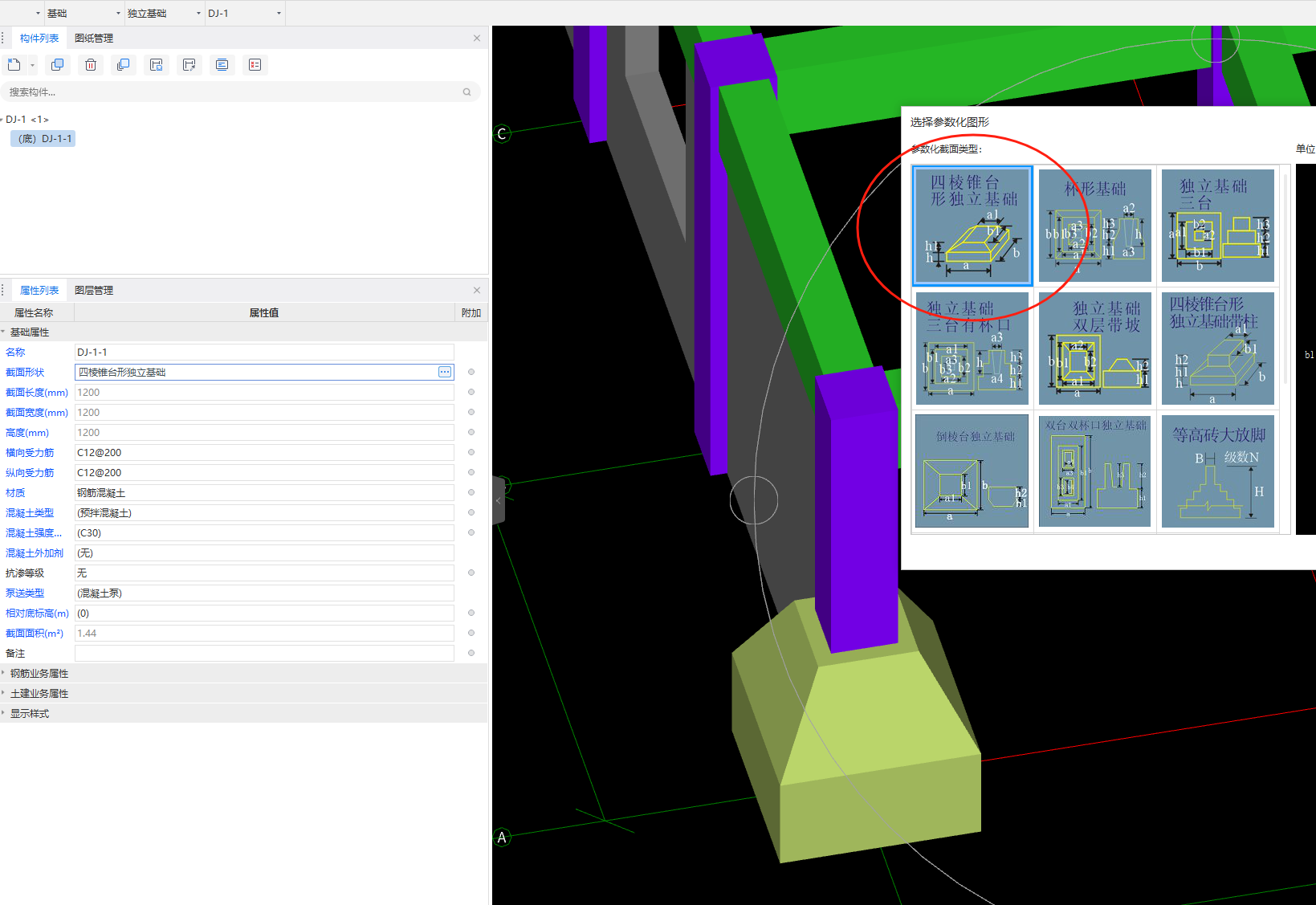This screenshot has width=1316, height=905.
Task: Toggle 附加 option for 高度 row
Action: 471,432
